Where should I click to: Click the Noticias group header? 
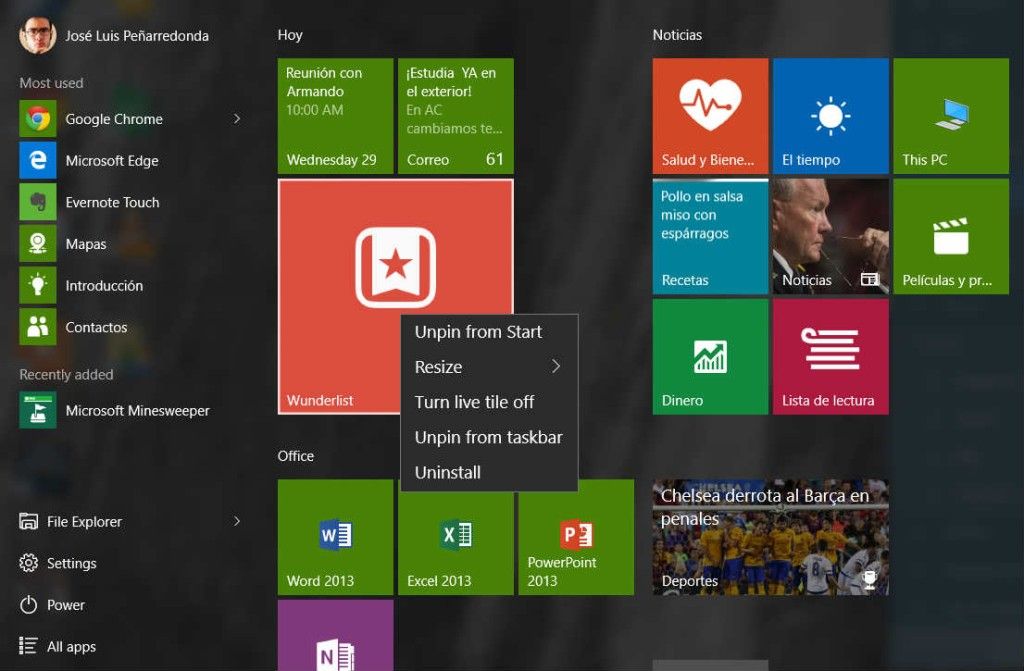(x=677, y=35)
